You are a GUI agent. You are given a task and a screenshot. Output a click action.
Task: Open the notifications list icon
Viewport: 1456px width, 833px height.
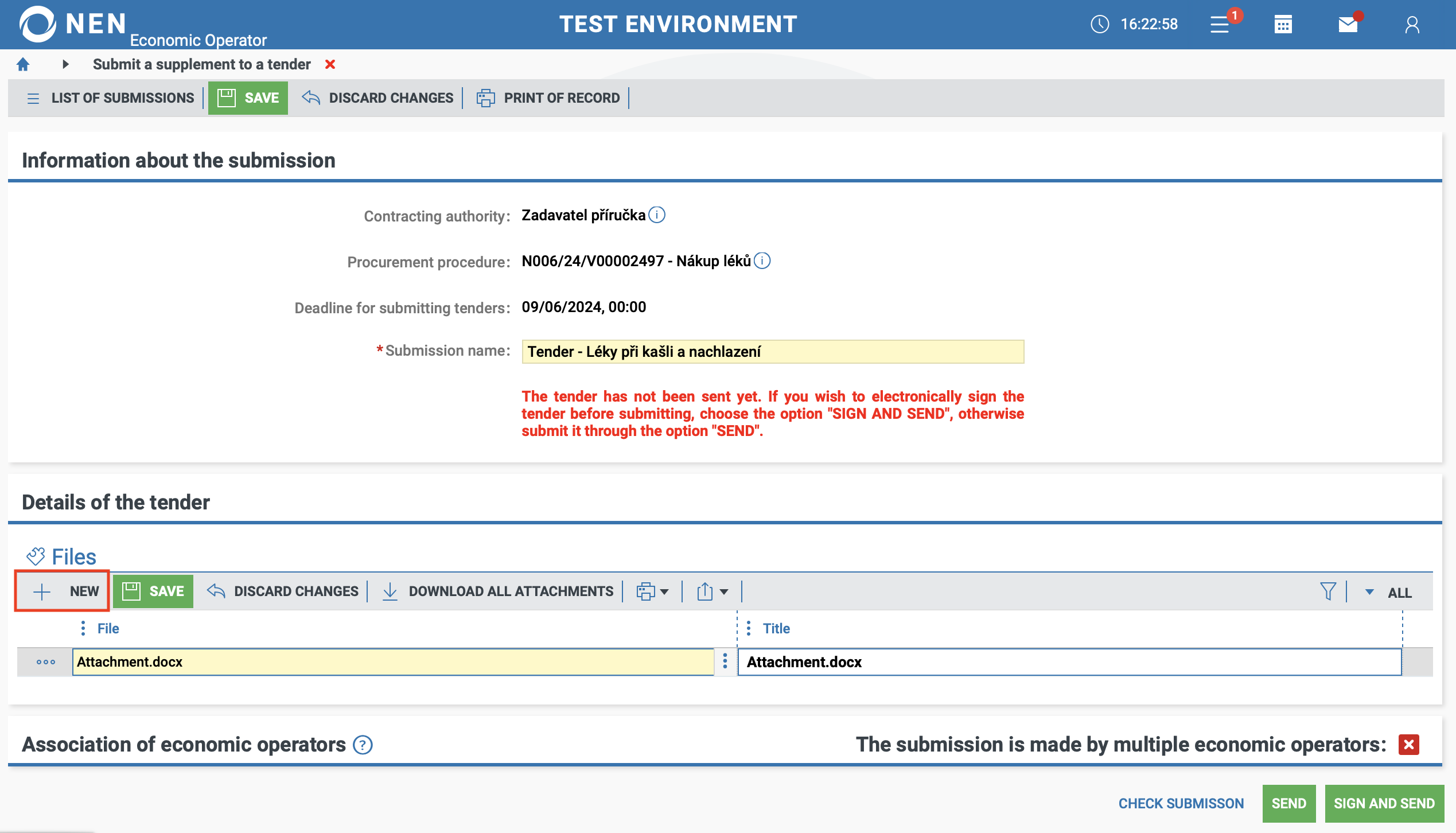tap(1220, 24)
